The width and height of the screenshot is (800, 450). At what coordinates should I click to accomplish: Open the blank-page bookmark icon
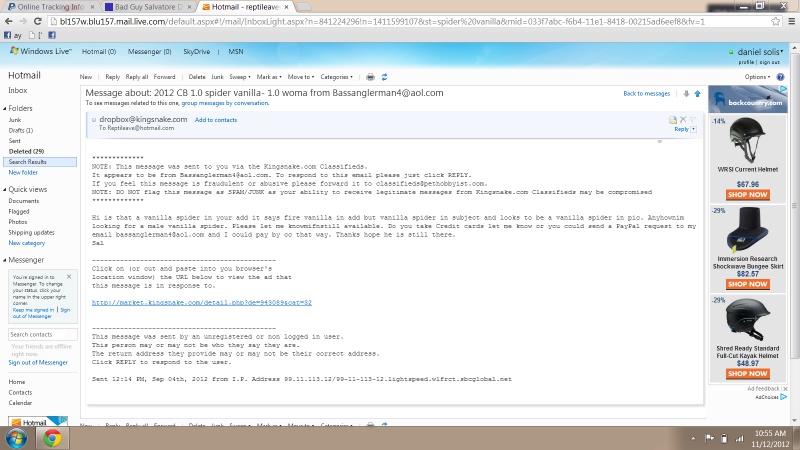pos(32,35)
